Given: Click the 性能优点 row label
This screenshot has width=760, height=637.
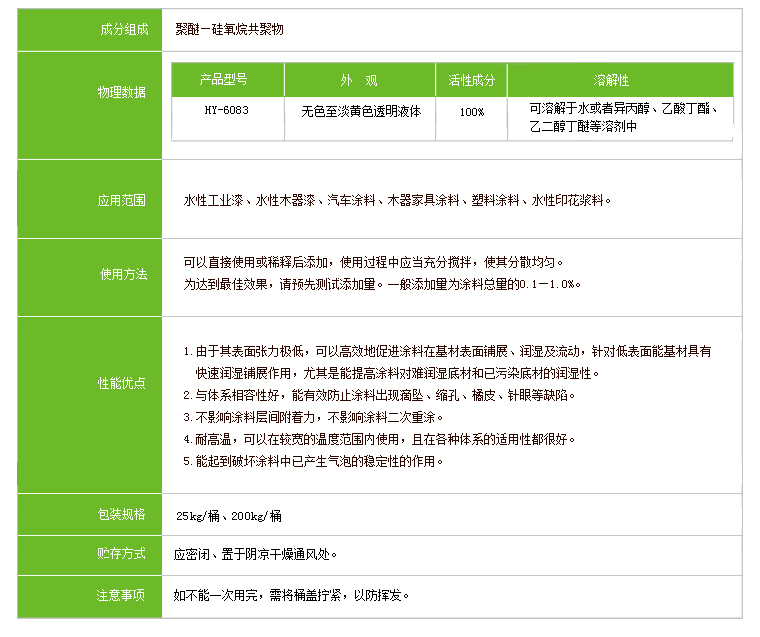Looking at the screenshot, I should (x=122, y=383).
